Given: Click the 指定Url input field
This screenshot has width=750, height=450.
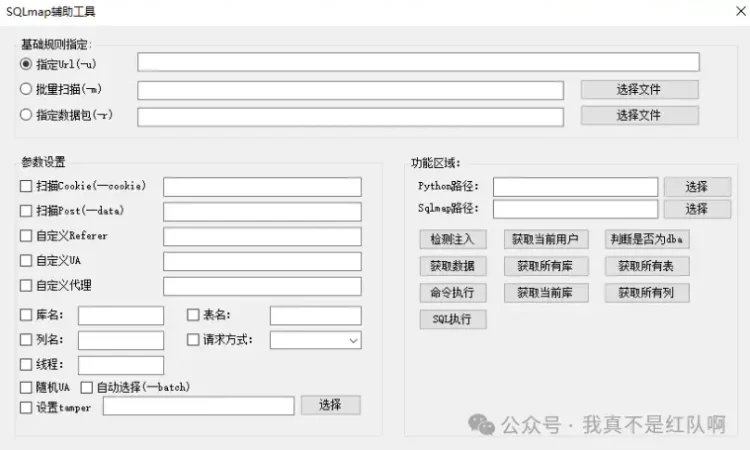Looking at the screenshot, I should tap(418, 62).
